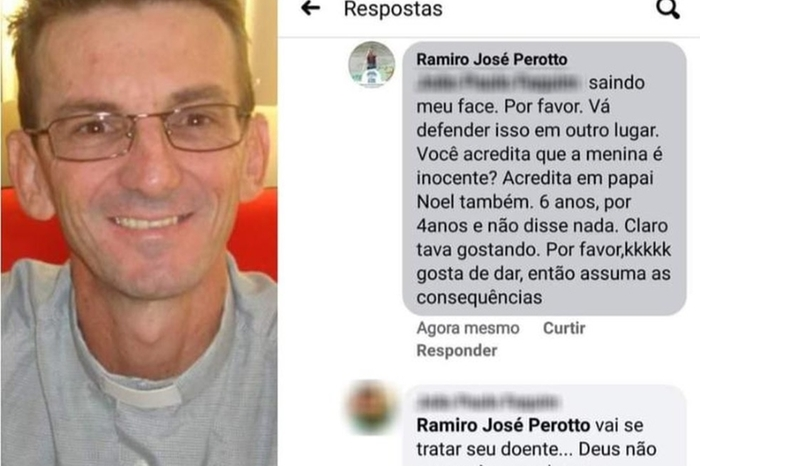Select the bold name mention before "vai se"
Viewport: 800px width, 467px height.
click(503, 425)
